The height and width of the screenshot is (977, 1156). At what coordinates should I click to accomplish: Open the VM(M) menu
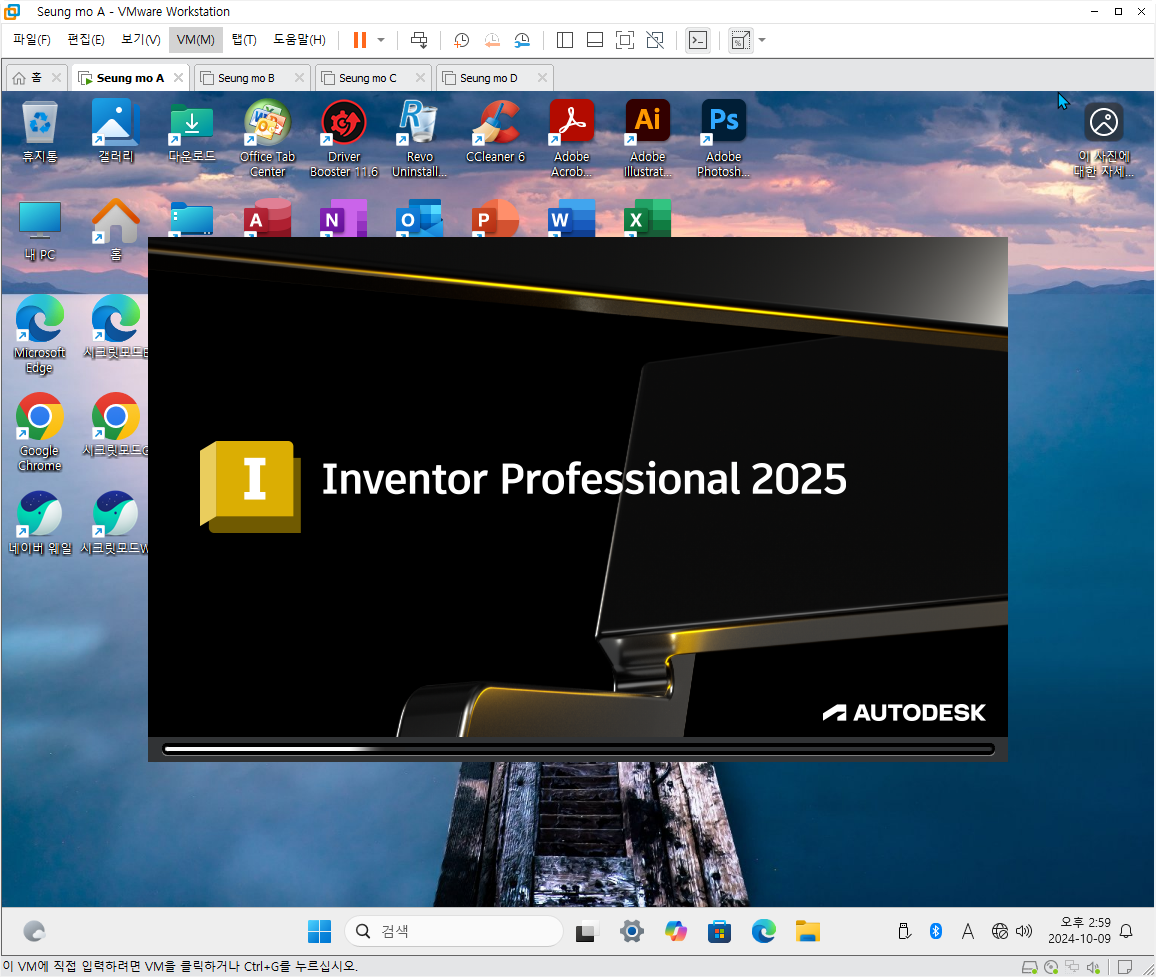195,40
